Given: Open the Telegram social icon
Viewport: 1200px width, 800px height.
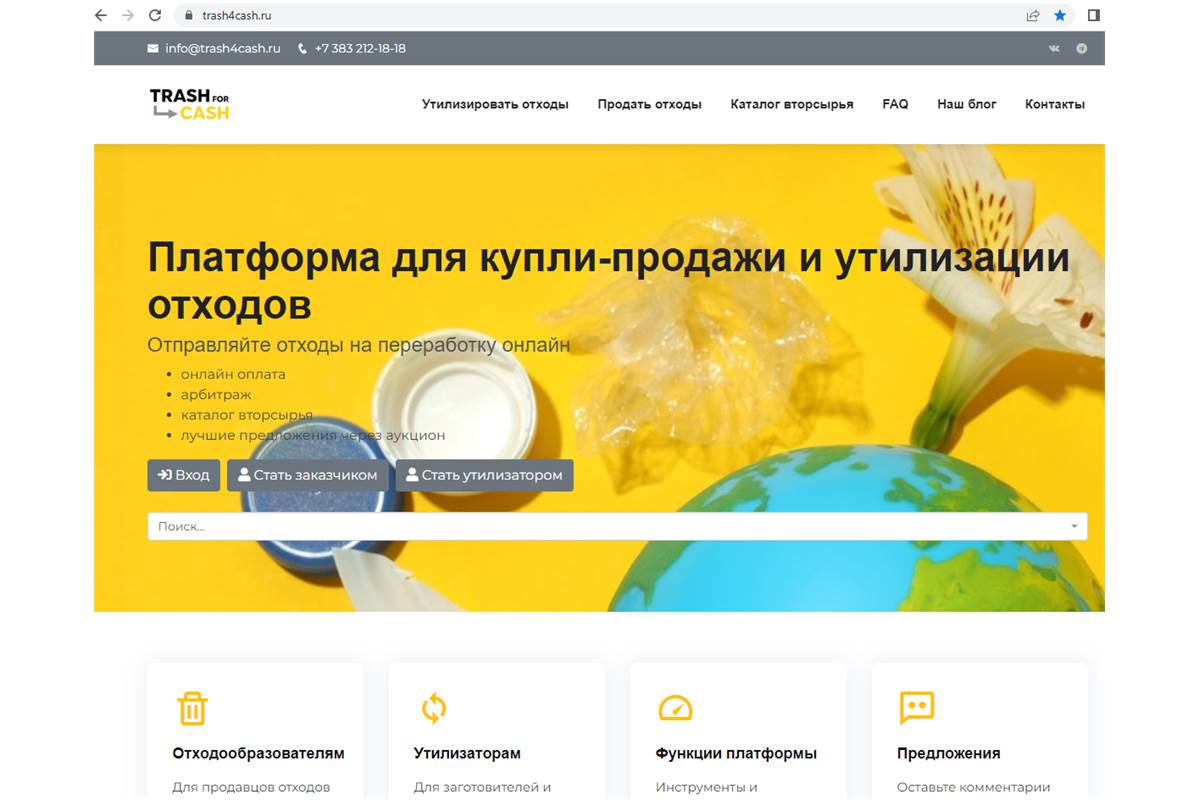Looking at the screenshot, I should click(1082, 48).
